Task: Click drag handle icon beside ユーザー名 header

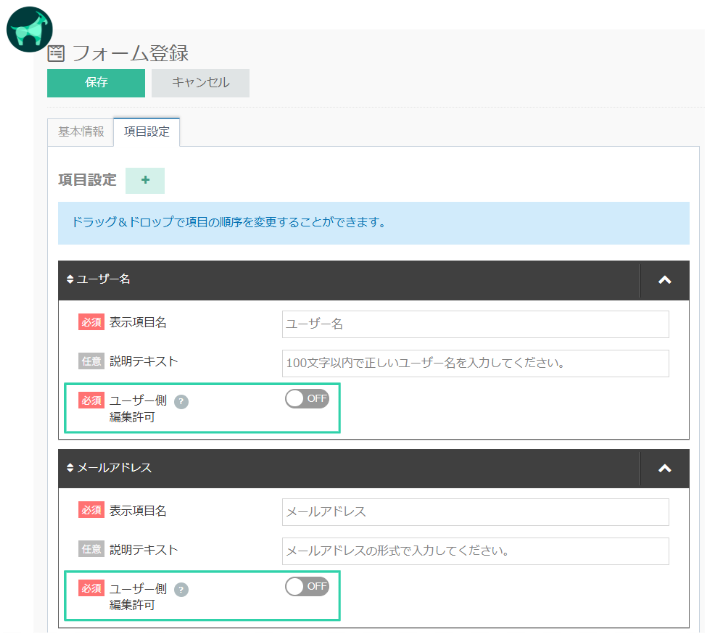Action: (70, 280)
